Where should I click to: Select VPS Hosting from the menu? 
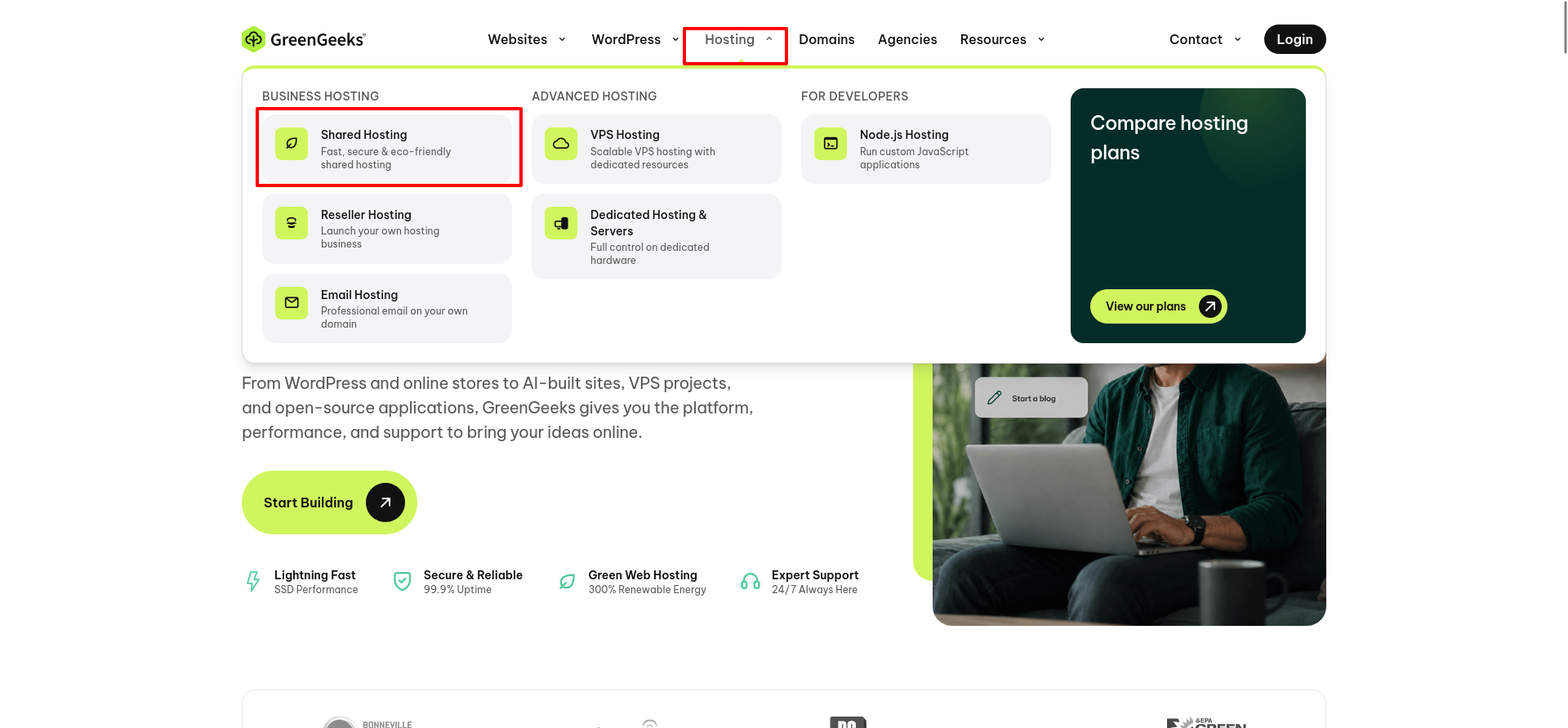click(x=657, y=149)
